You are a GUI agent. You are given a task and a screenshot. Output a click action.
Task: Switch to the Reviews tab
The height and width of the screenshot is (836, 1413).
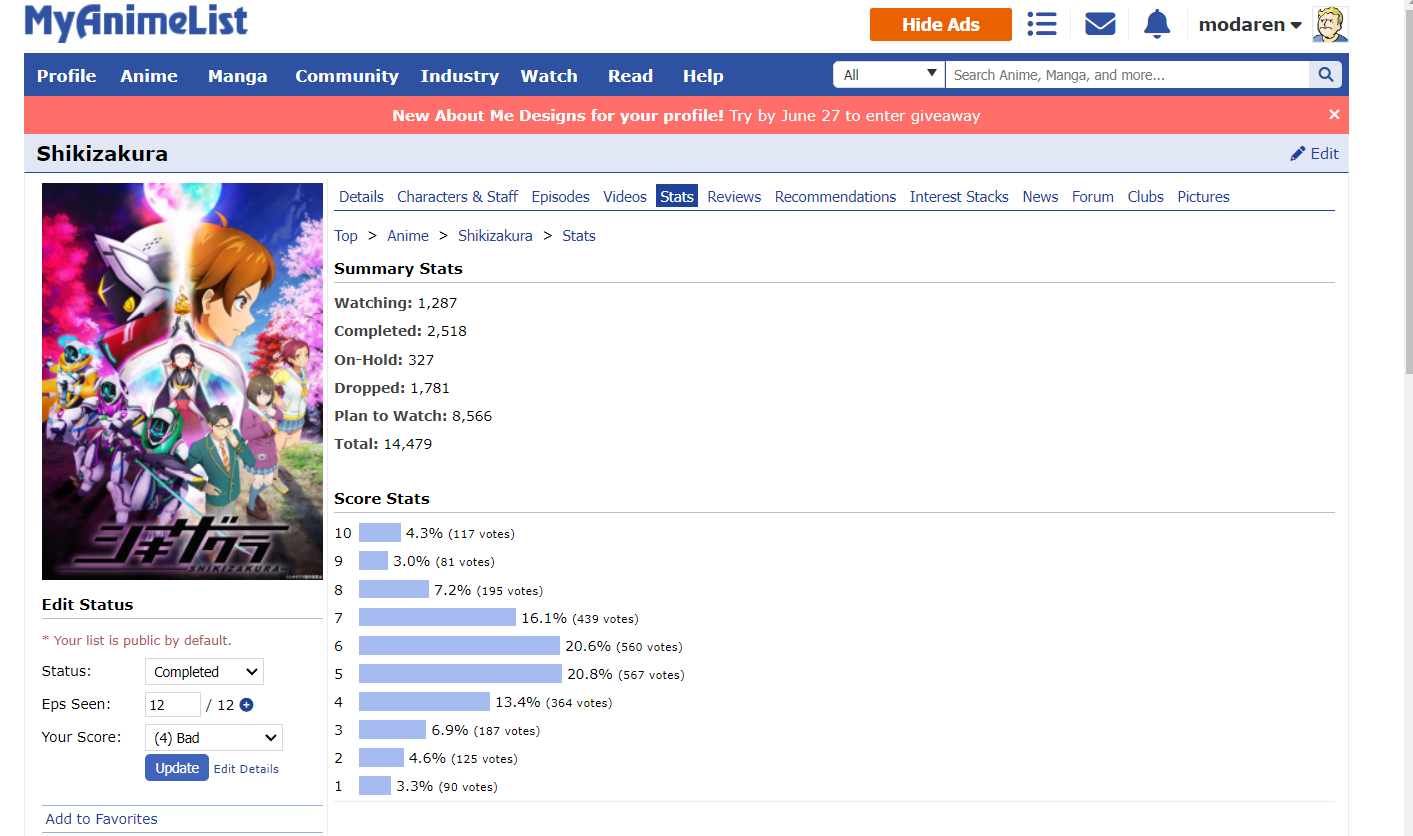[734, 197]
